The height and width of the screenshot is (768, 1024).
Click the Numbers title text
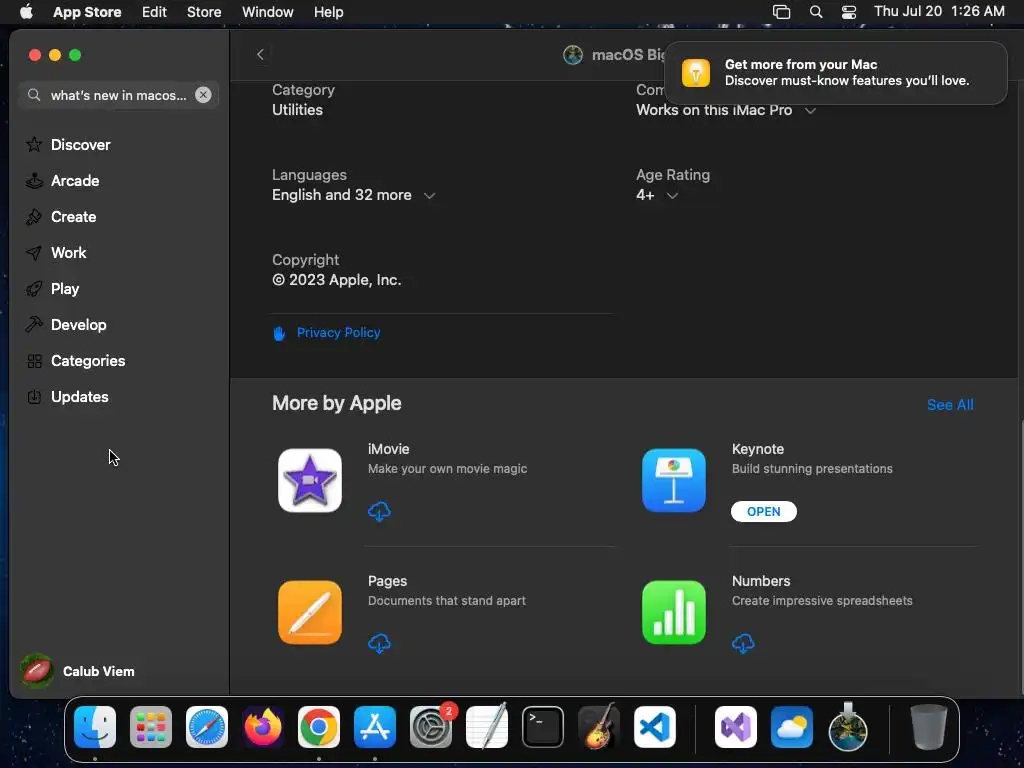(761, 581)
